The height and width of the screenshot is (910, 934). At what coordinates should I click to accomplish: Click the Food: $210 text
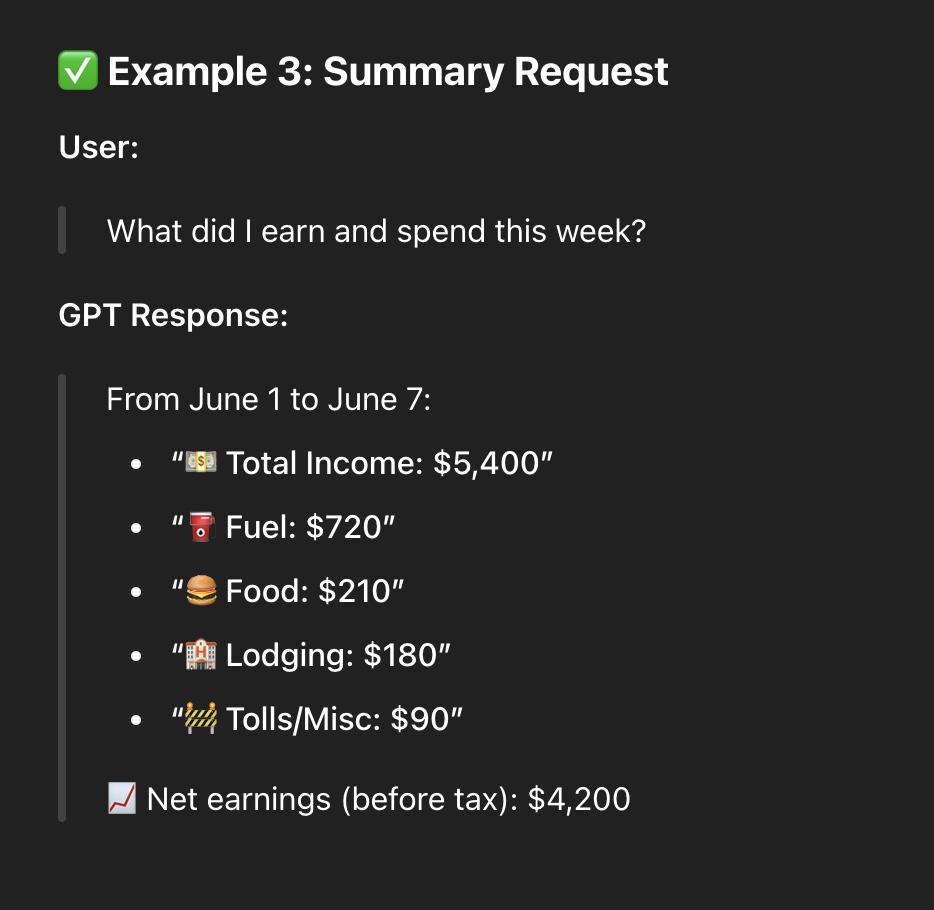pyautogui.click(x=315, y=591)
